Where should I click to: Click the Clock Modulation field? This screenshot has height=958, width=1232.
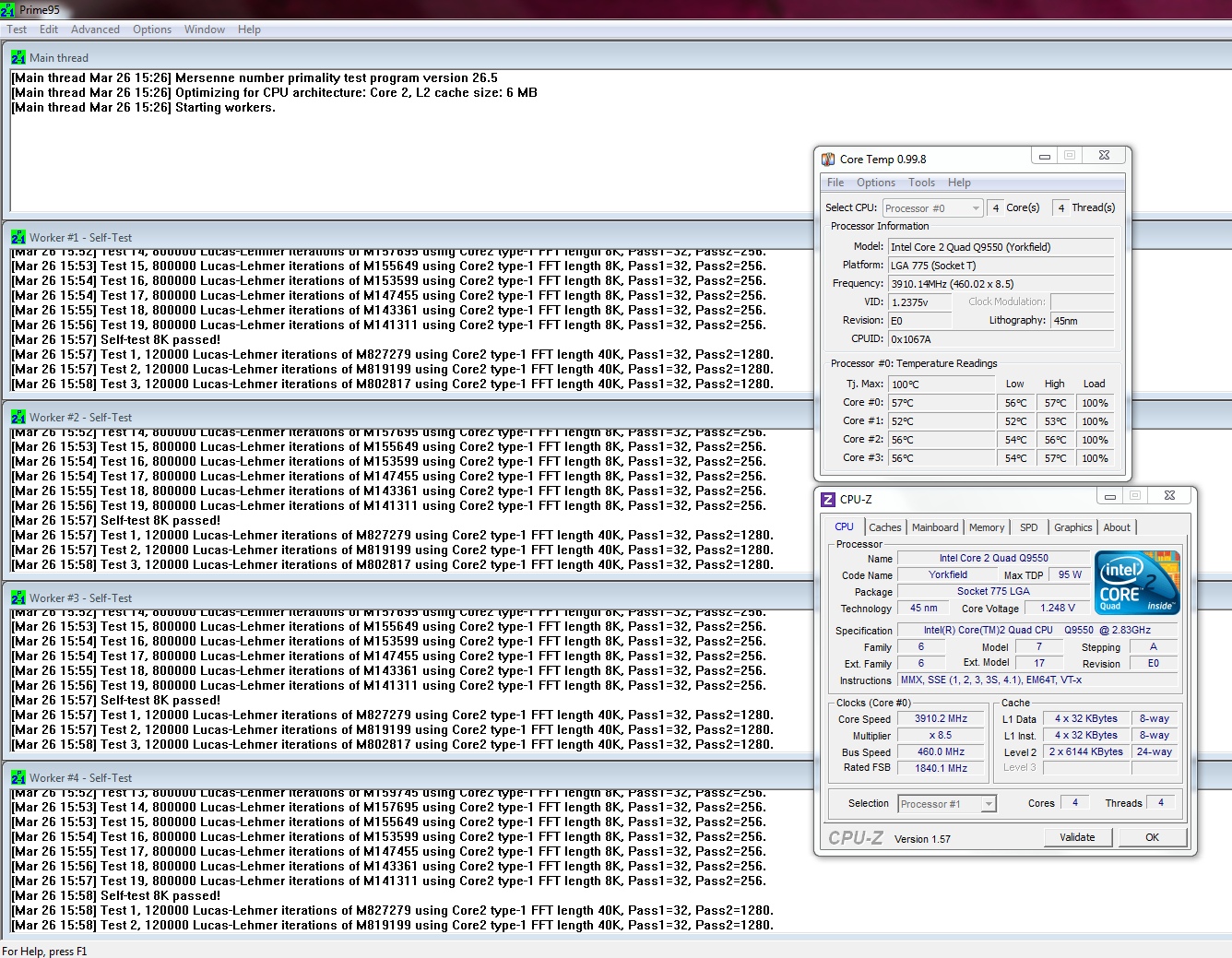(x=1082, y=302)
